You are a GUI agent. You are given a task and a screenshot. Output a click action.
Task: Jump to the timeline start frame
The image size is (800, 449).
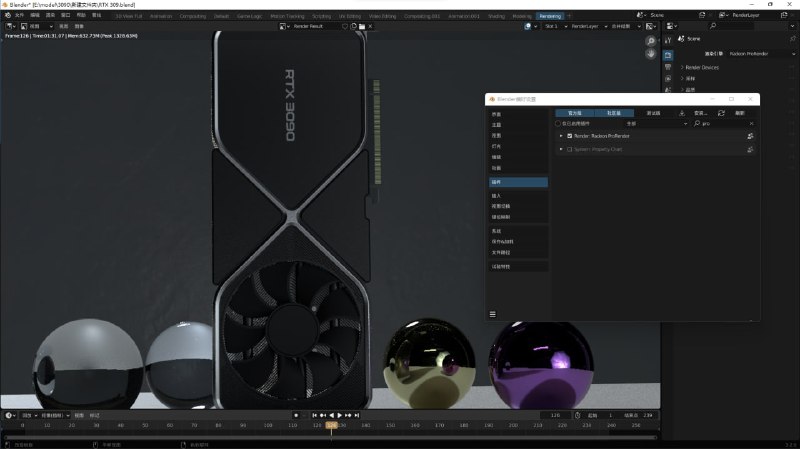[314, 415]
